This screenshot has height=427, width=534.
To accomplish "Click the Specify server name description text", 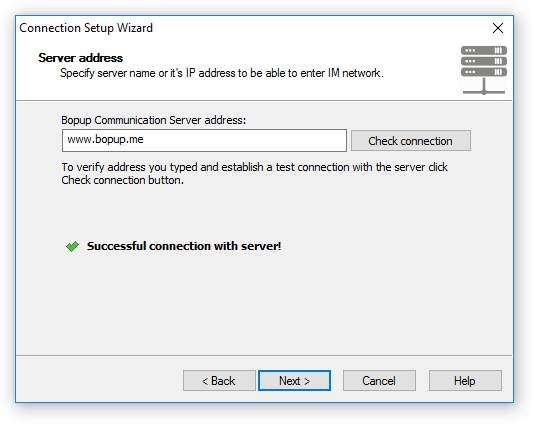I will pyautogui.click(x=222, y=73).
